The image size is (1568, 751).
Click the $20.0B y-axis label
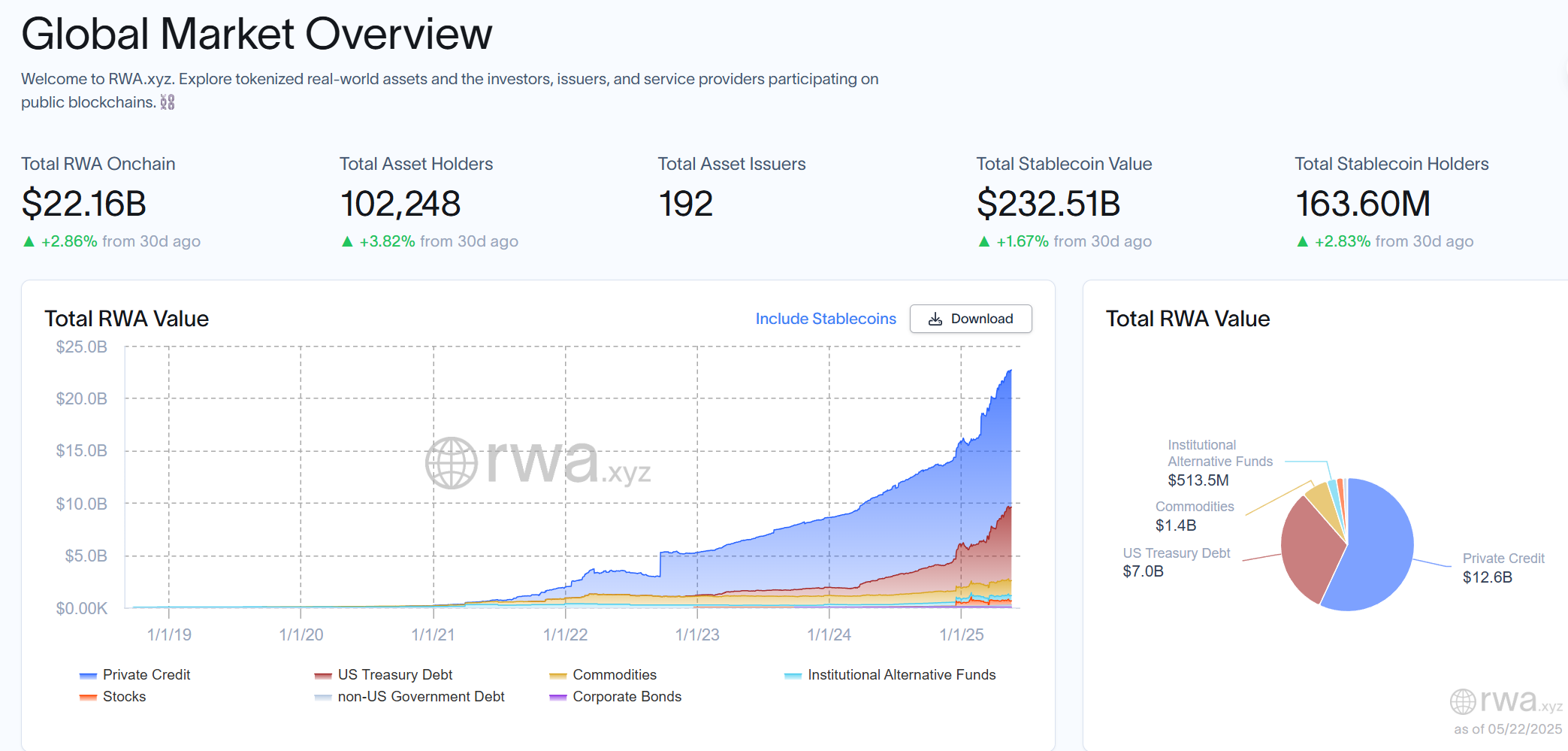click(81, 398)
